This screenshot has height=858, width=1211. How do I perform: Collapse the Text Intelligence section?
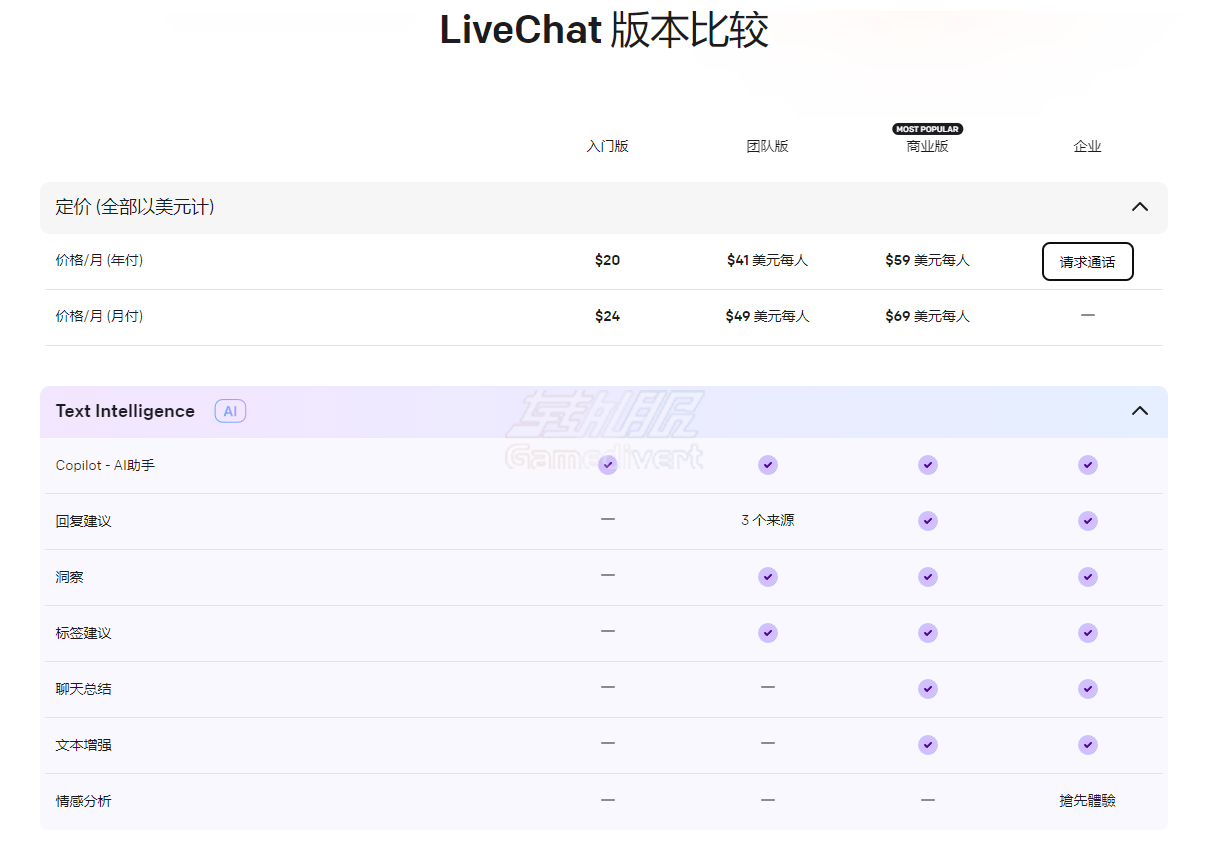coord(1139,411)
